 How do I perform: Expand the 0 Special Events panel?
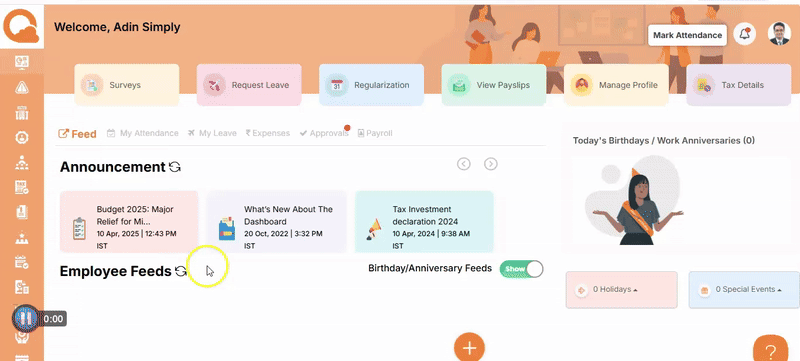pos(744,290)
